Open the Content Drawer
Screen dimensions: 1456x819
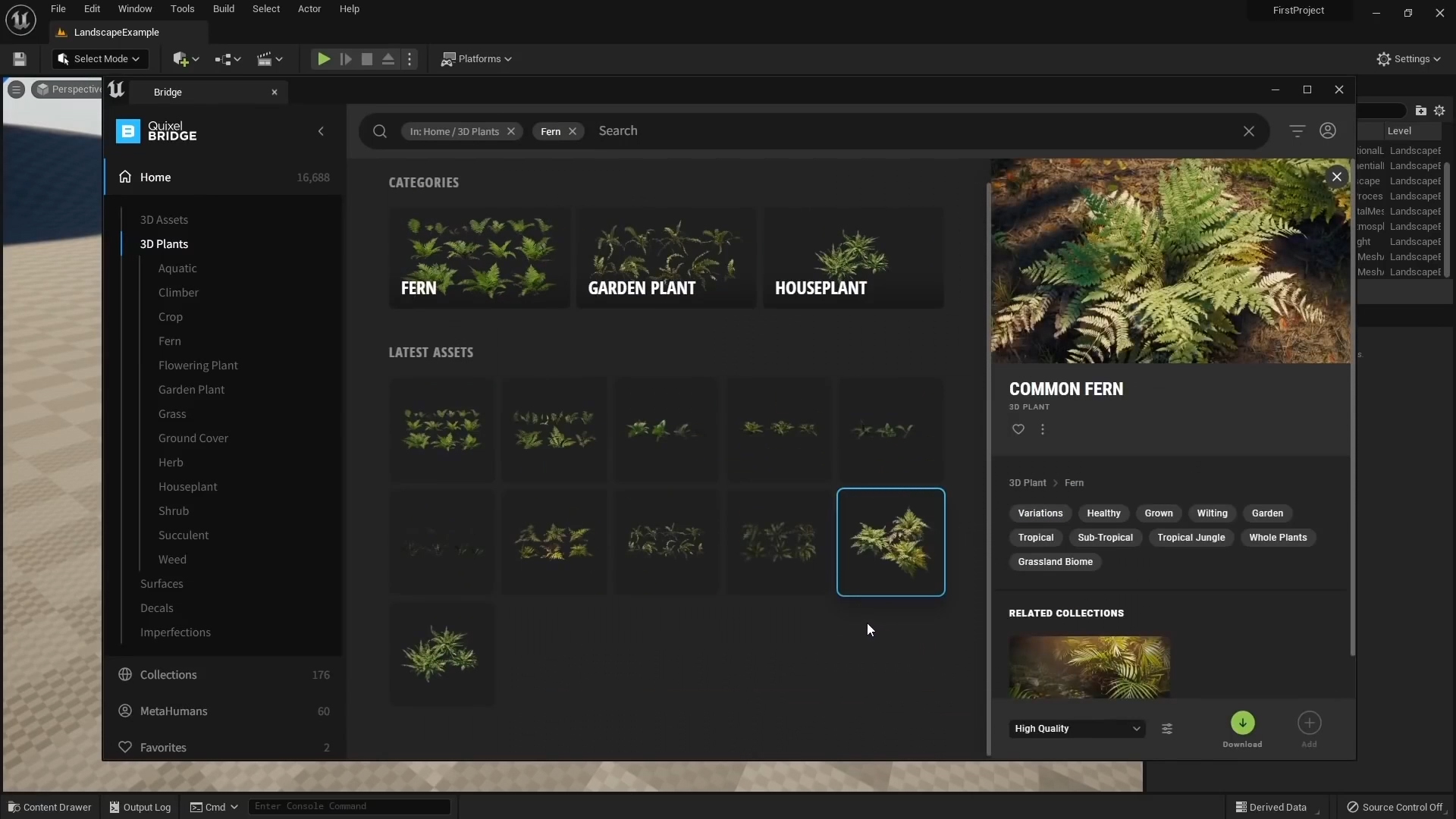click(49, 807)
